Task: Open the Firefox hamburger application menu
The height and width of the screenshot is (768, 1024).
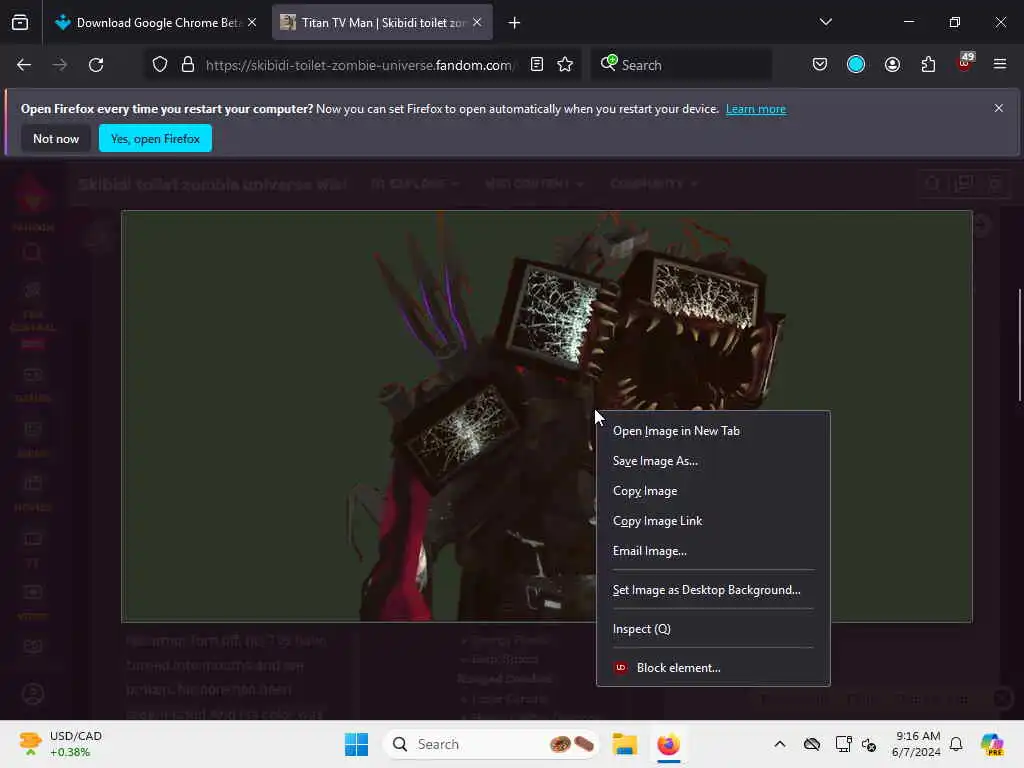Action: (1000, 64)
